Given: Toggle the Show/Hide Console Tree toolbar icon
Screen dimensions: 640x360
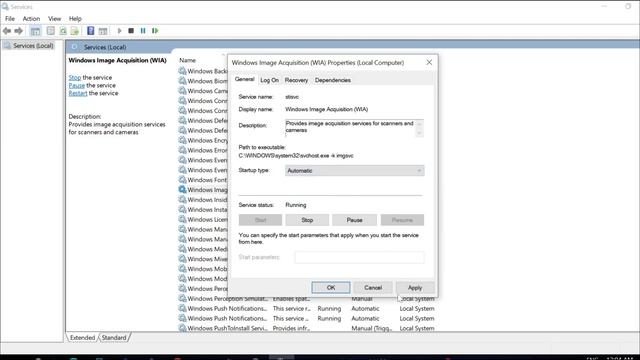Looking at the screenshot, I should click(x=36, y=31).
